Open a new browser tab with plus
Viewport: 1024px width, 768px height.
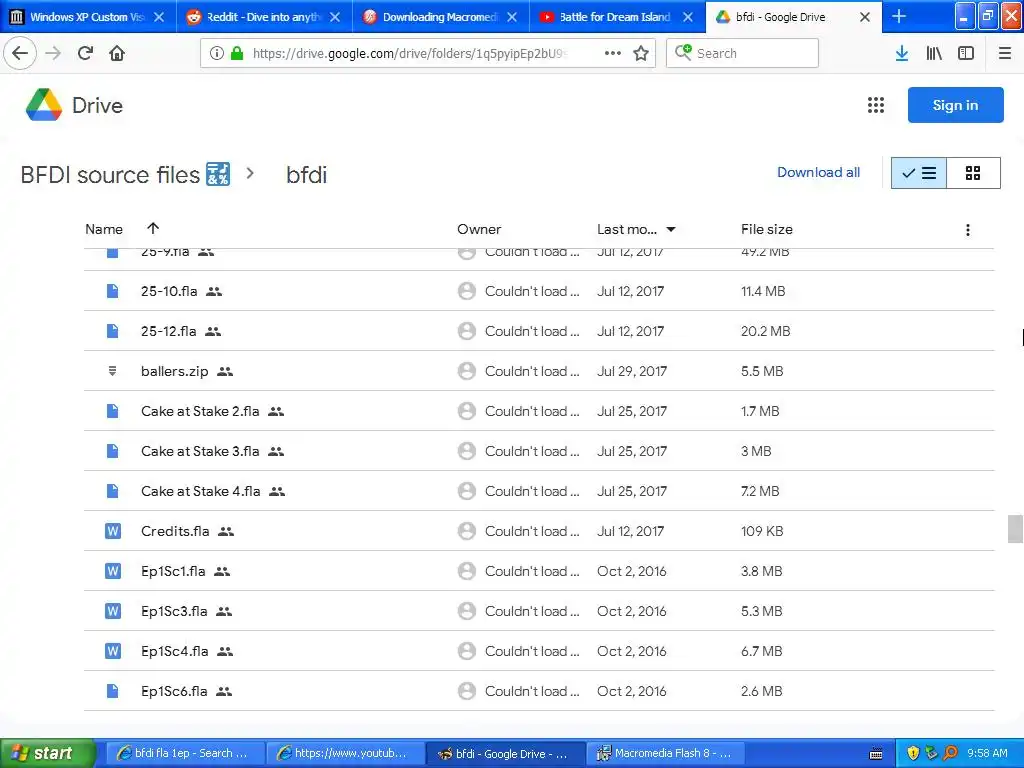click(x=899, y=16)
